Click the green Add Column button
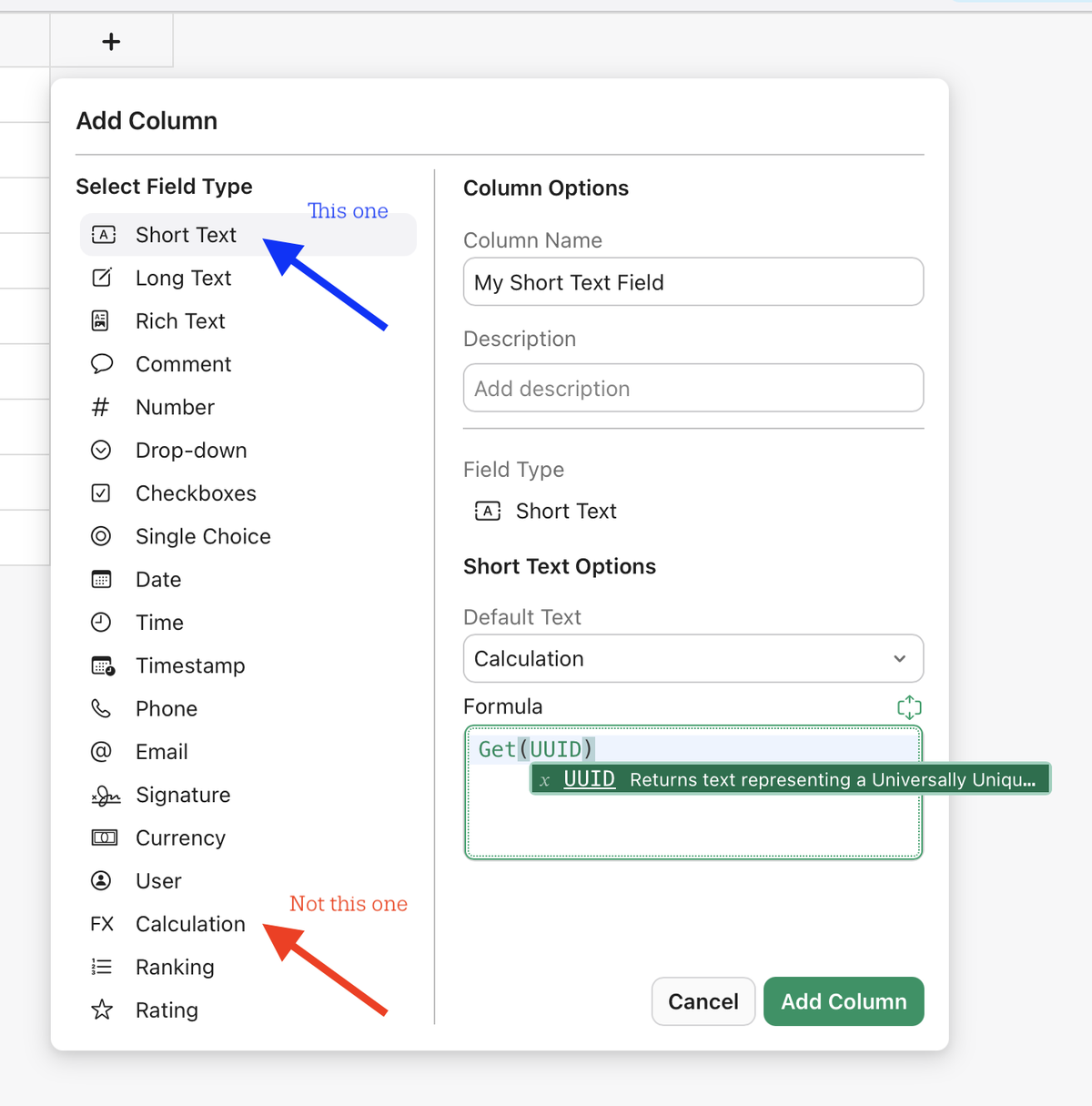This screenshot has width=1092, height=1106. point(844,1001)
